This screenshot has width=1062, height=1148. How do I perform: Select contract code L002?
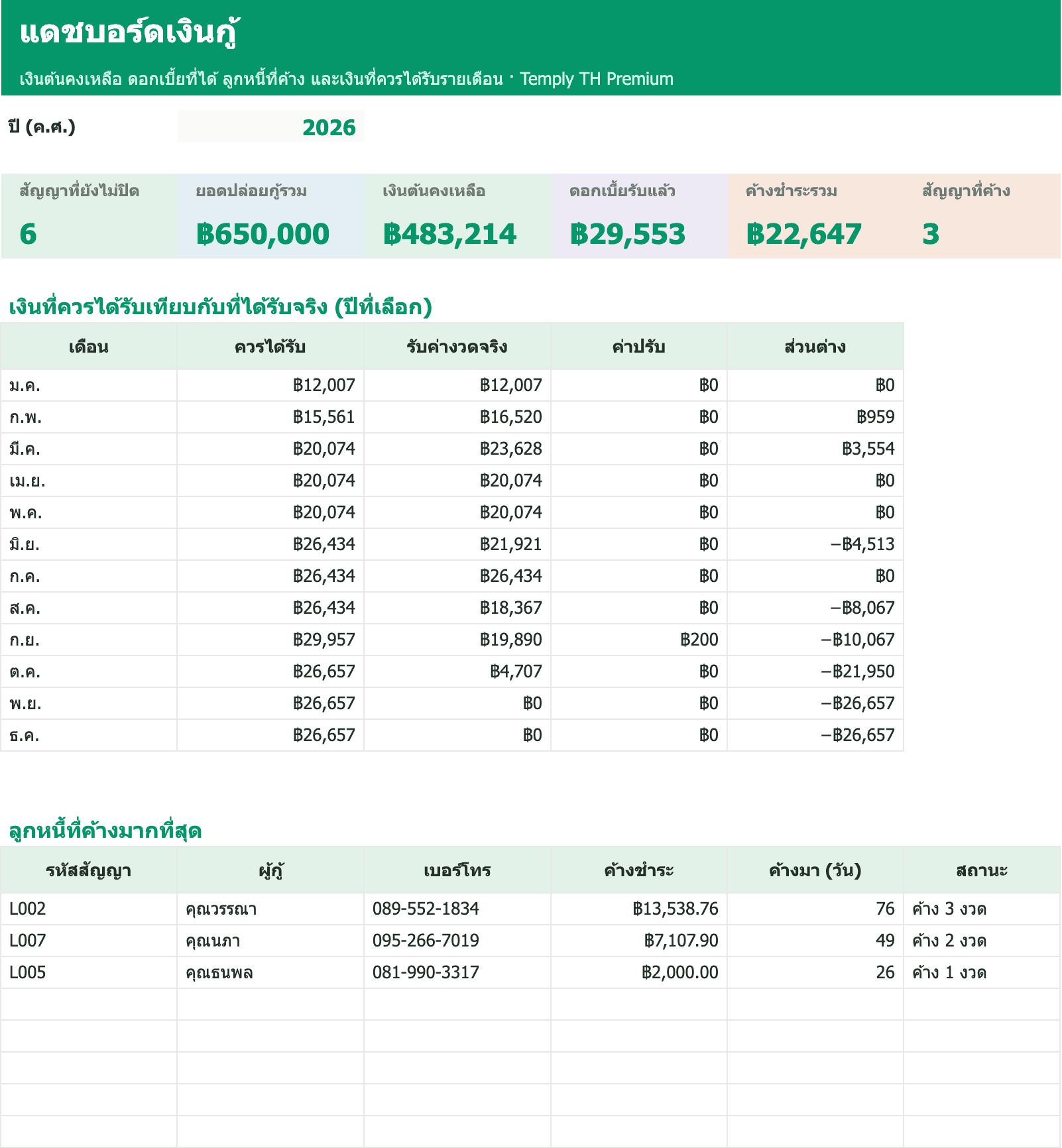[x=89, y=909]
